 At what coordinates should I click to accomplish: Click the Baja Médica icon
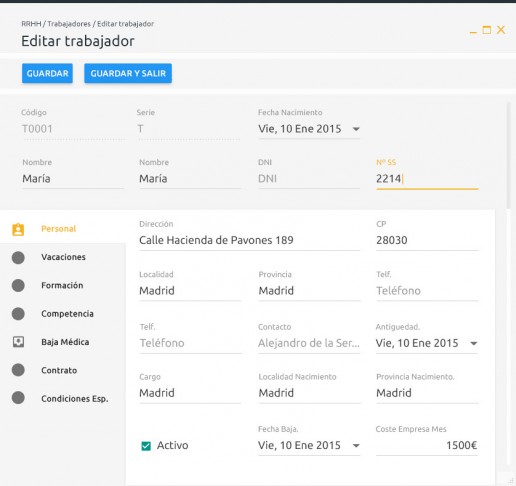click(x=18, y=342)
